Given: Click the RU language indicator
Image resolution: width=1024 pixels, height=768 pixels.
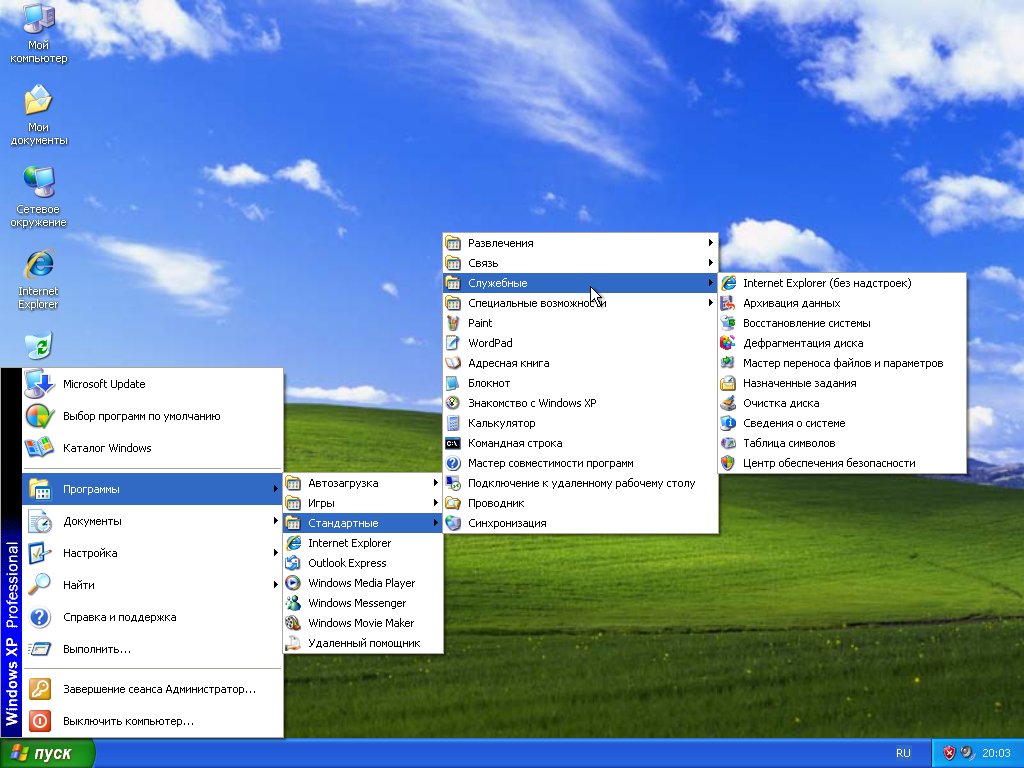Looking at the screenshot, I should pyautogui.click(x=903, y=753).
